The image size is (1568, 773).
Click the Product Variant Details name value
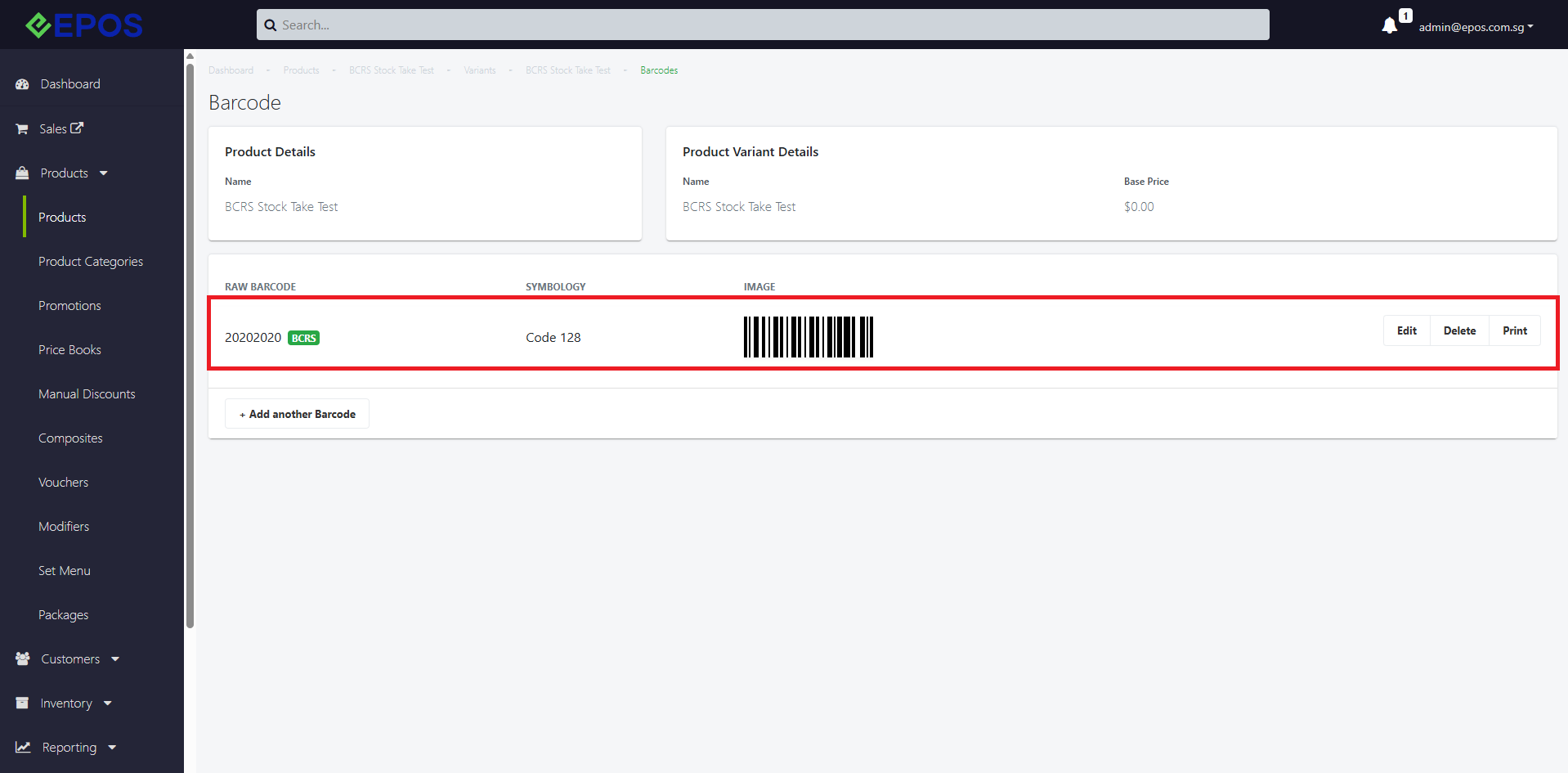[739, 207]
